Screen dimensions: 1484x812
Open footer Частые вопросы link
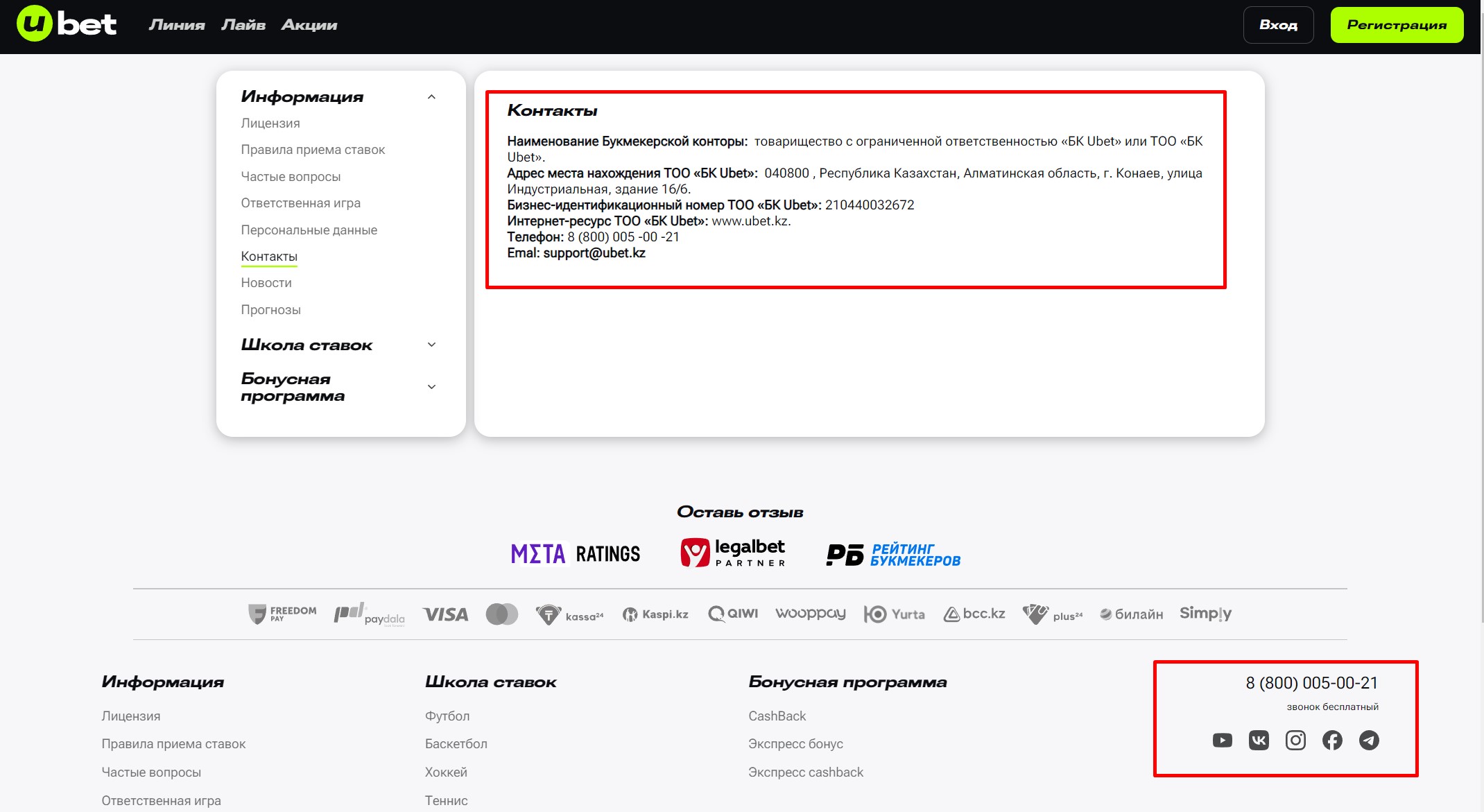coord(151,772)
